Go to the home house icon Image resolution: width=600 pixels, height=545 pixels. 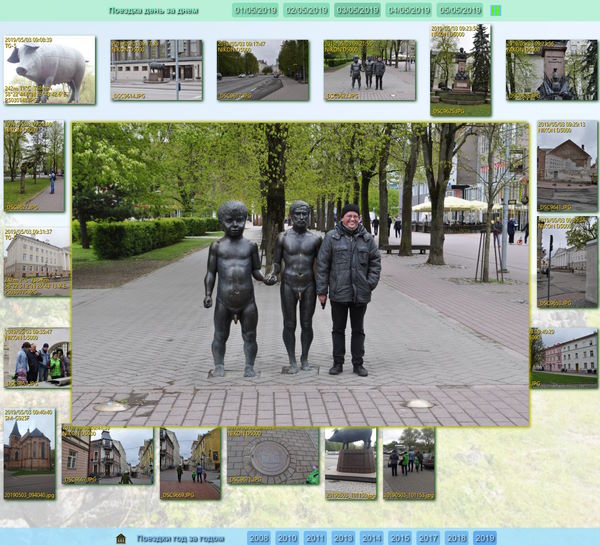coord(121,538)
